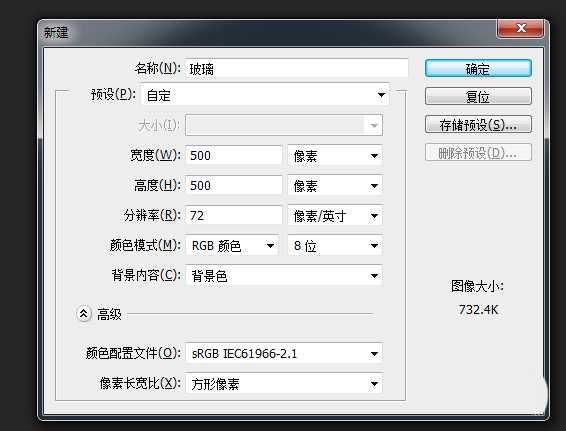Click the disabled 删除预设(D)... button

pos(478,152)
